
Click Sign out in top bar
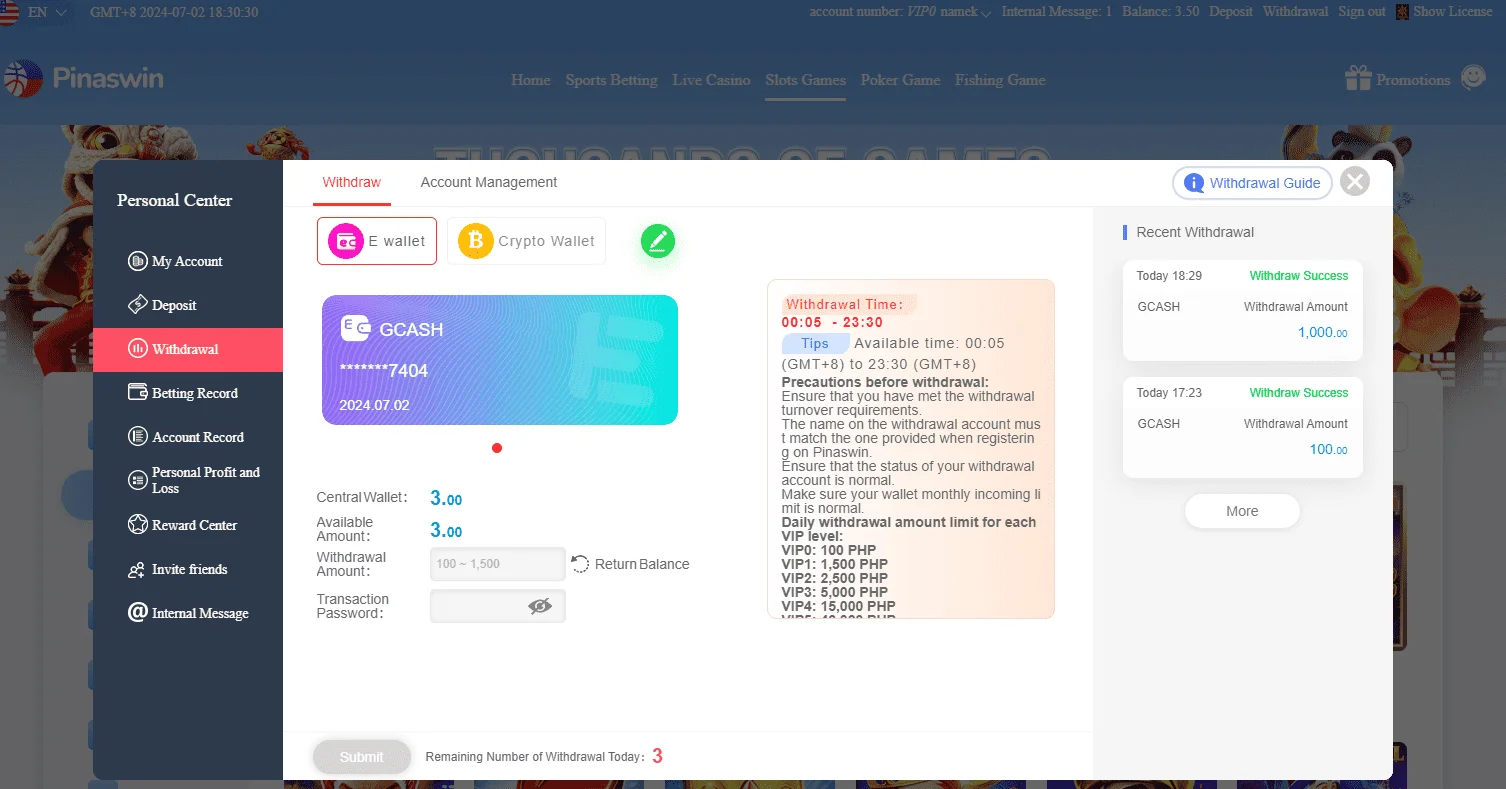(x=1362, y=12)
